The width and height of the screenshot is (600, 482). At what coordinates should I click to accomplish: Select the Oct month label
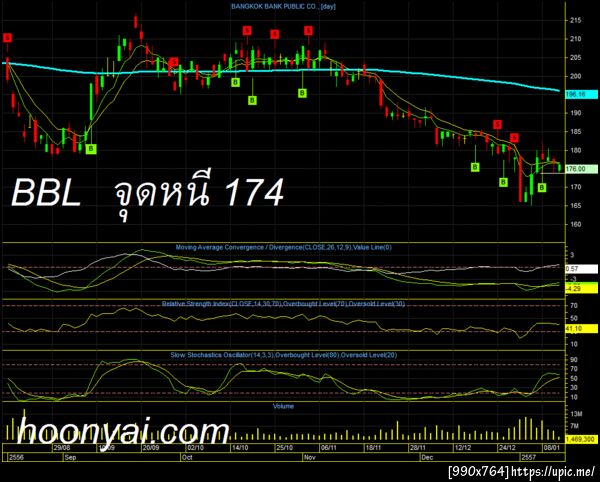coord(187,457)
